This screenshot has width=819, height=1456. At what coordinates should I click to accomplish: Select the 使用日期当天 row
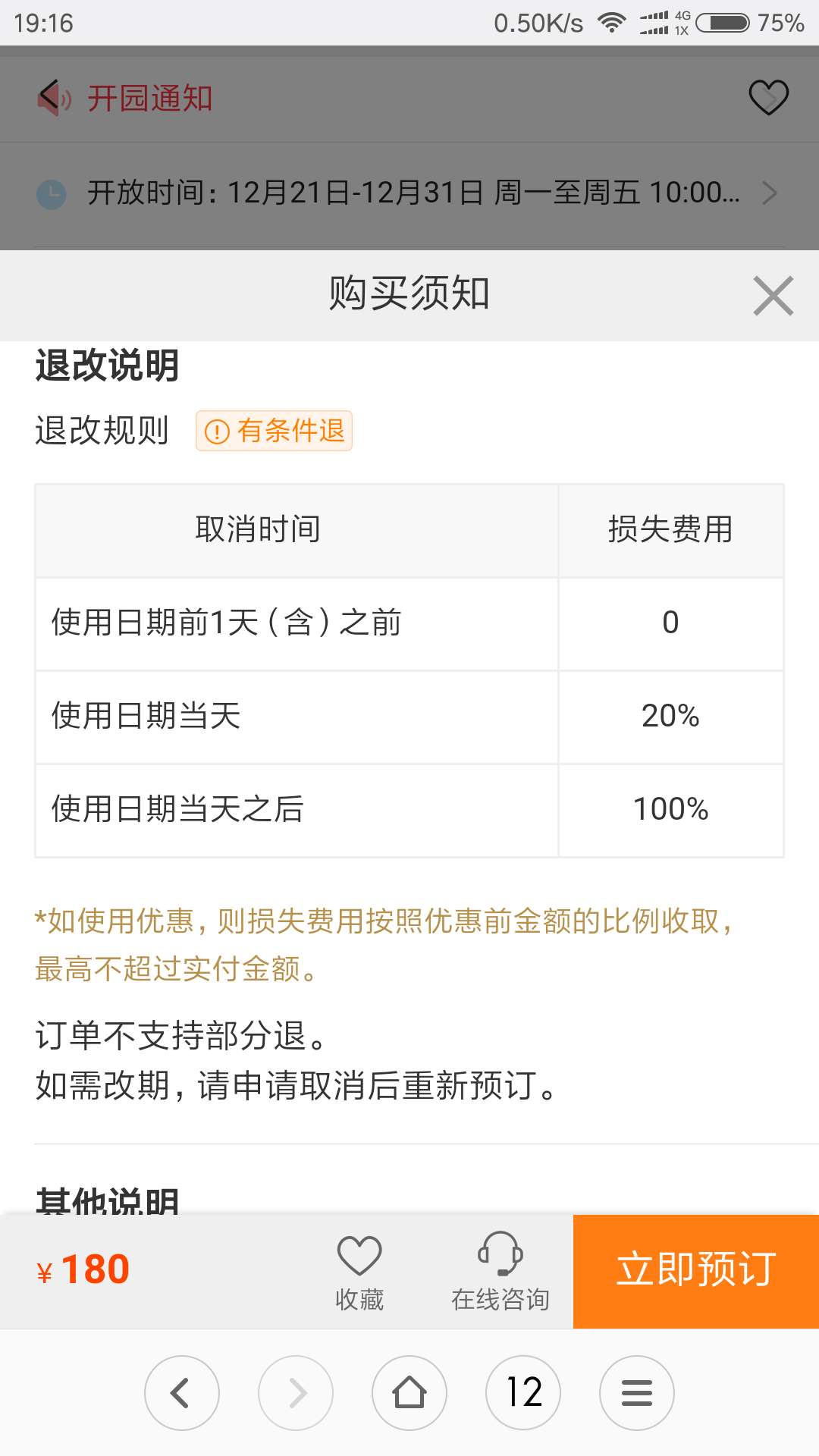click(409, 717)
